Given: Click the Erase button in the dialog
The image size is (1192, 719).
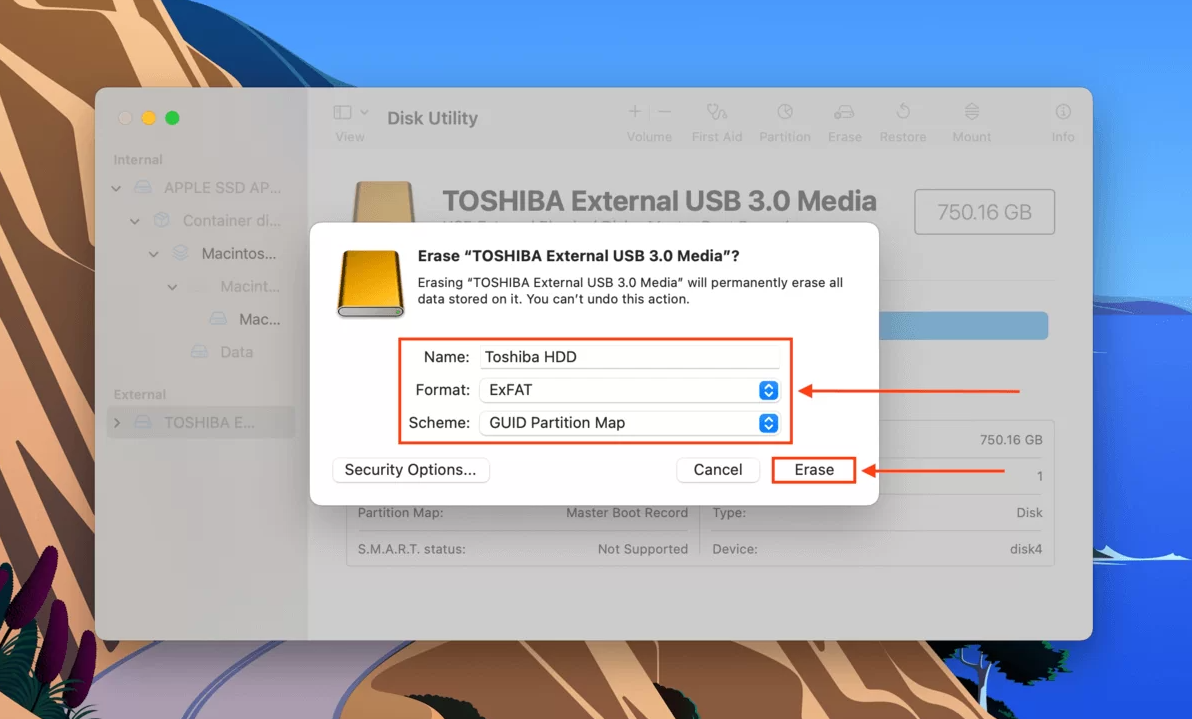Looking at the screenshot, I should [813, 470].
